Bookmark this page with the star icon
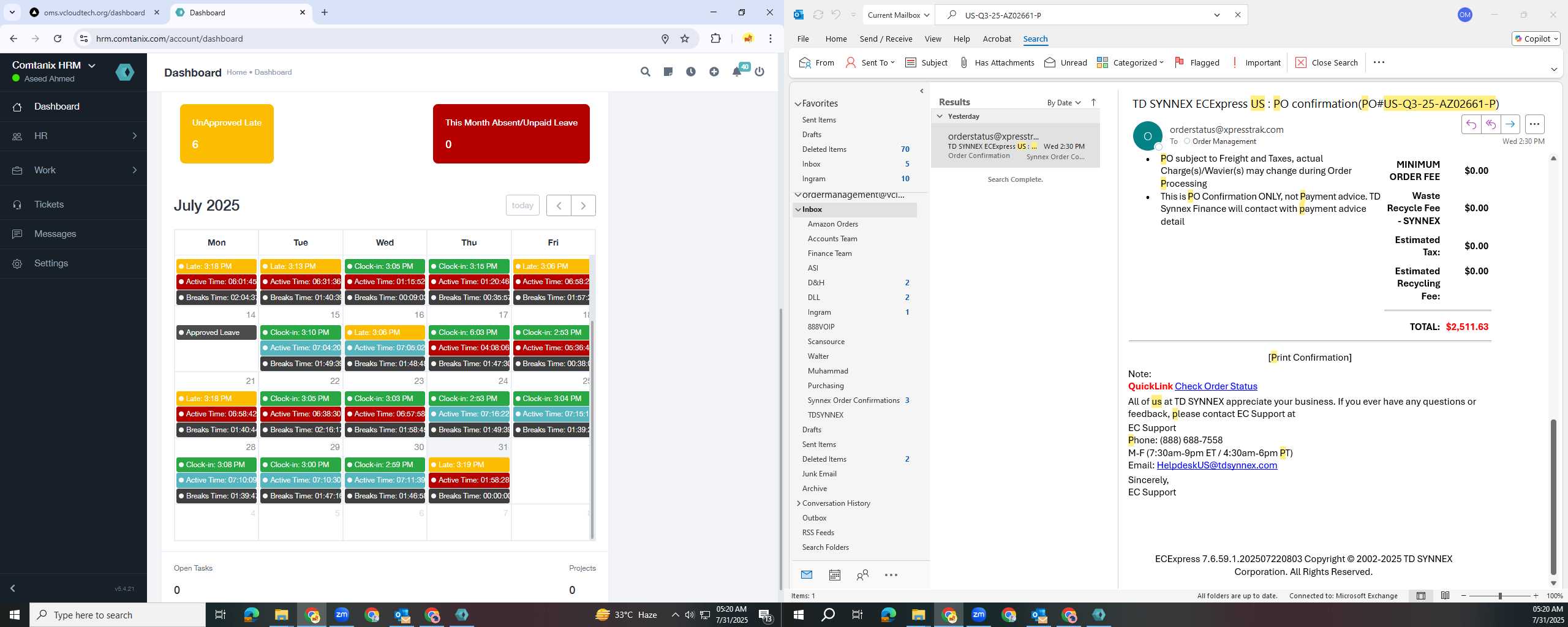The width and height of the screenshot is (1568, 627). tap(685, 39)
